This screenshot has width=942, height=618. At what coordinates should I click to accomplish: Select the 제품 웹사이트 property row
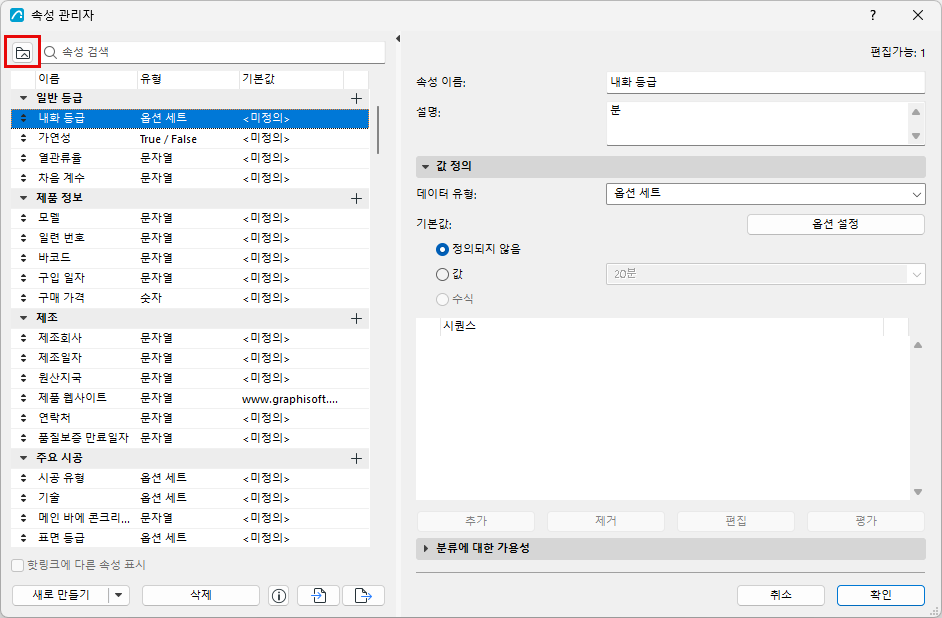point(190,398)
